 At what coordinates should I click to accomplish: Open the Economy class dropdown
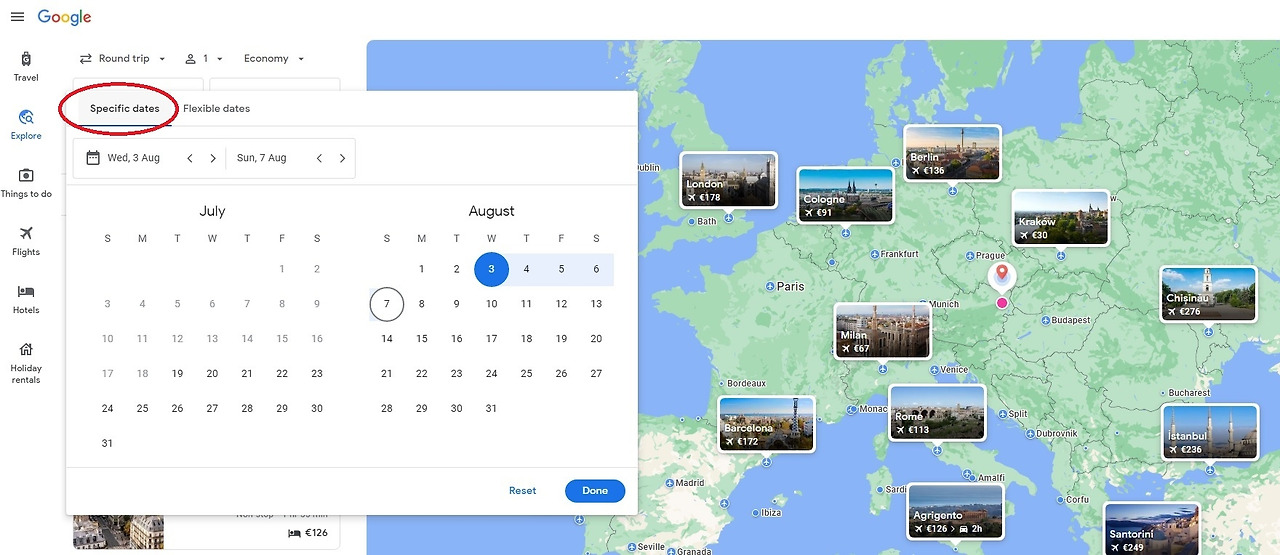point(274,59)
